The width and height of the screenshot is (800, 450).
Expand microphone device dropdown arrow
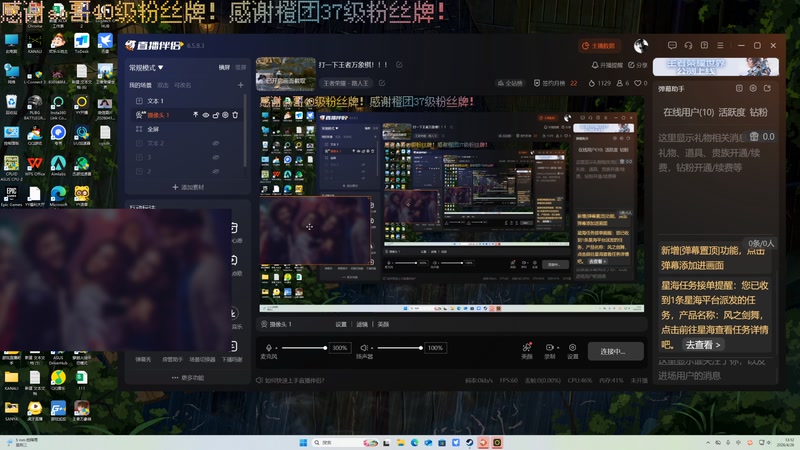(277, 348)
